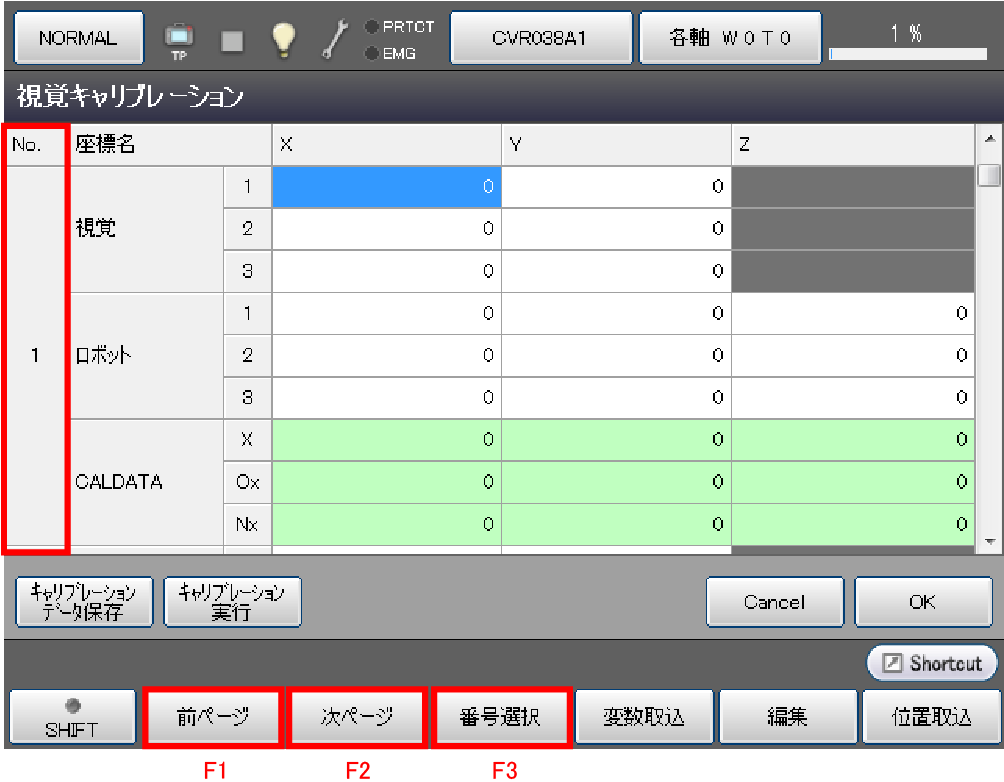Click the scrollbar up arrow

click(989, 138)
